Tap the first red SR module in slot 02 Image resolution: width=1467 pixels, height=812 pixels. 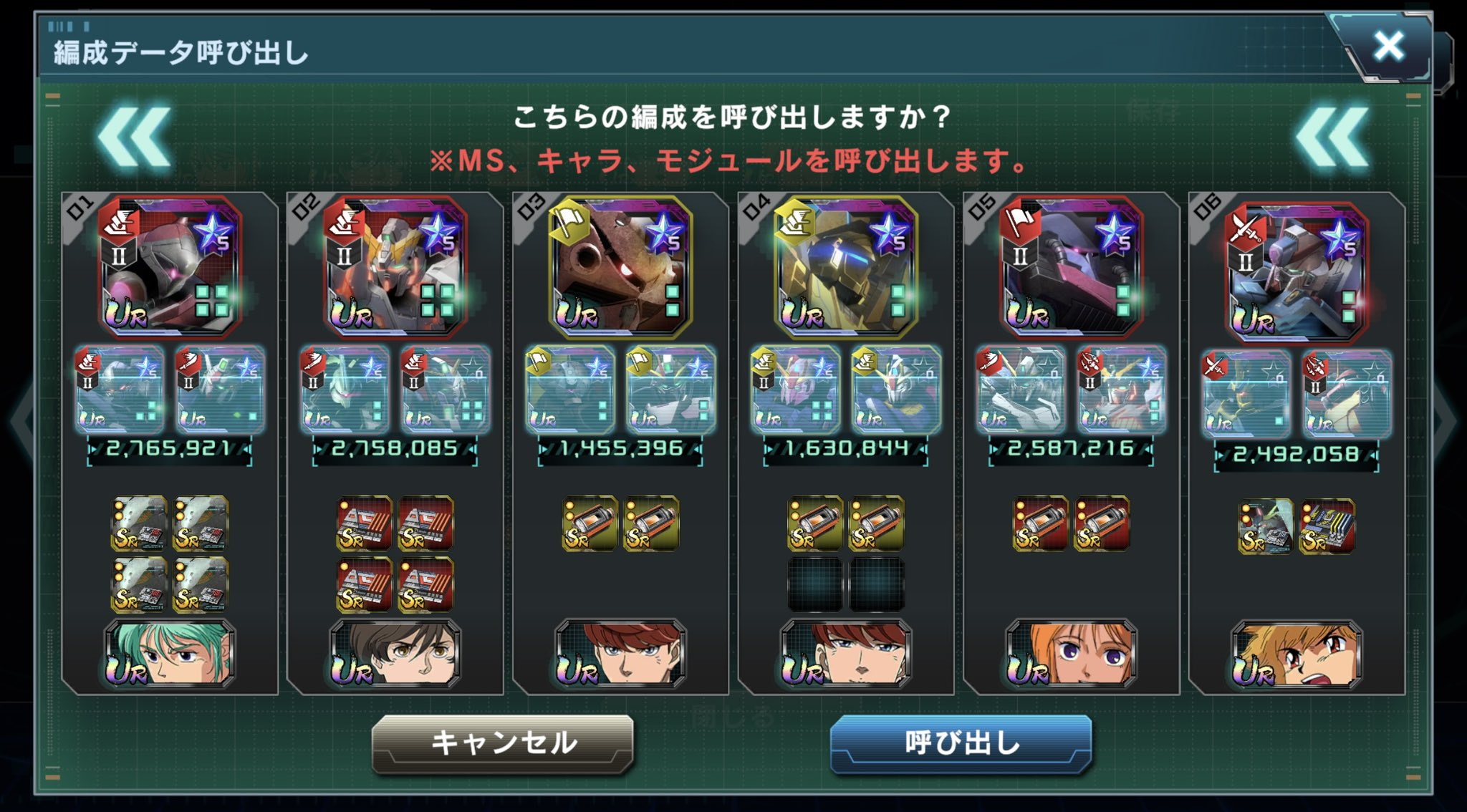[x=365, y=523]
